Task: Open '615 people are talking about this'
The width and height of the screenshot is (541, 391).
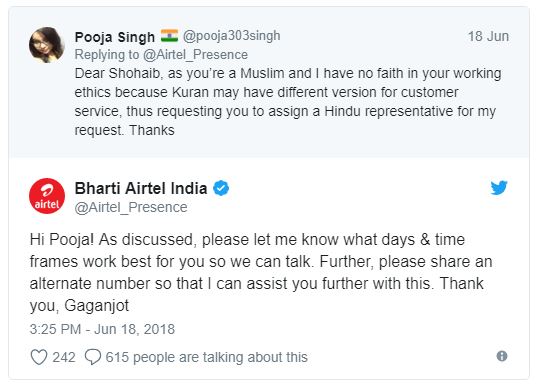Action: click(206, 357)
